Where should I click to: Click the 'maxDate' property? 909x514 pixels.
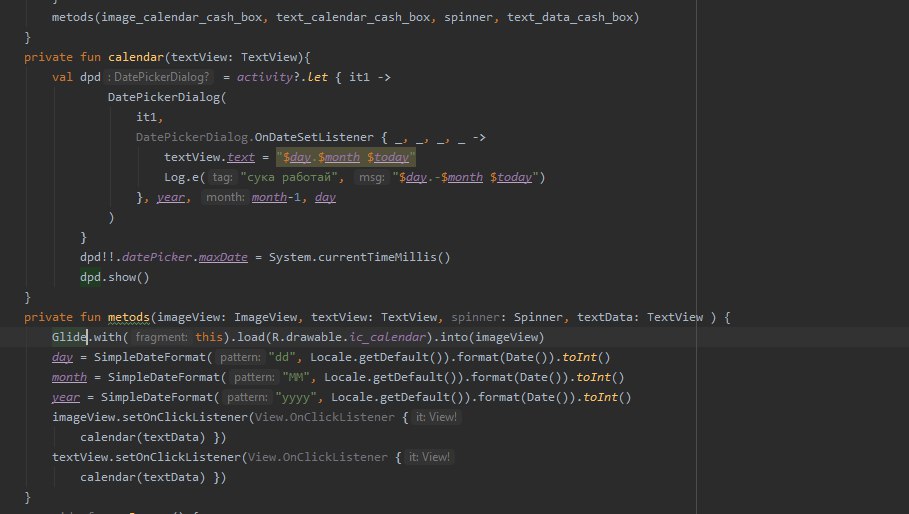(x=223, y=257)
